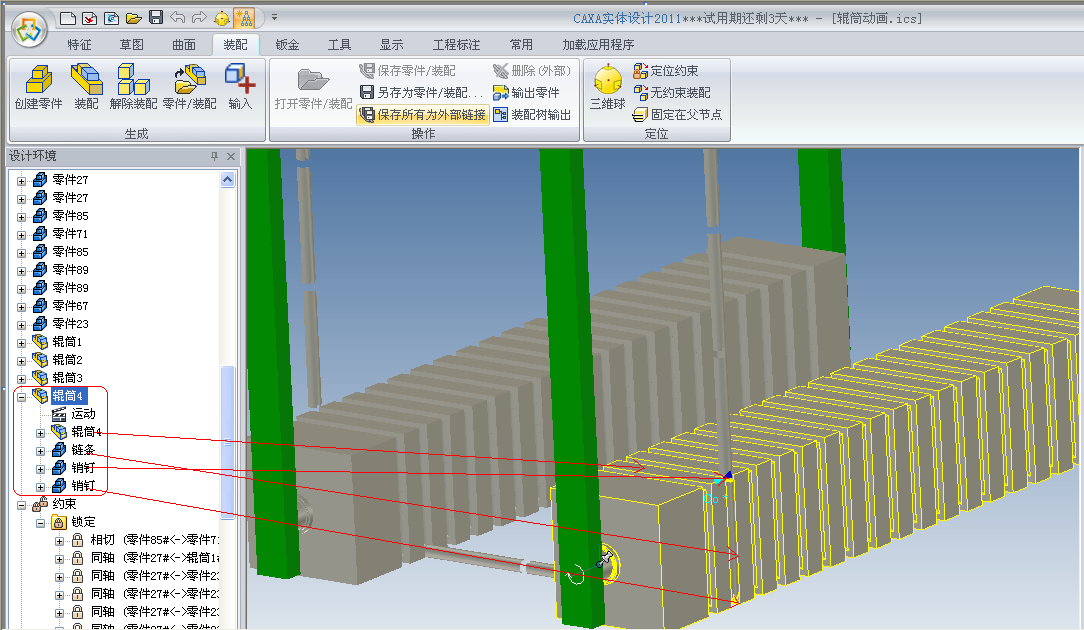Open the quick access toolbar customize dropdown
This screenshot has width=1084, height=630.
[x=274, y=17]
